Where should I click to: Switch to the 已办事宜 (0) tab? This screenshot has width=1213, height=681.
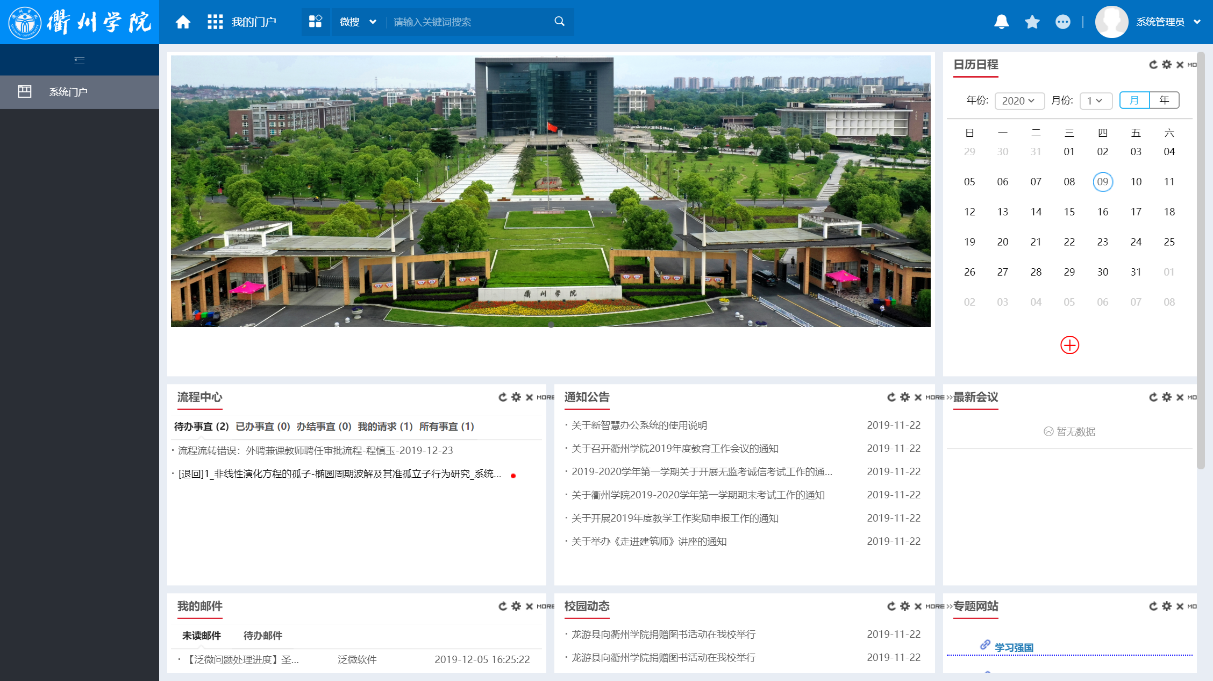[263, 427]
